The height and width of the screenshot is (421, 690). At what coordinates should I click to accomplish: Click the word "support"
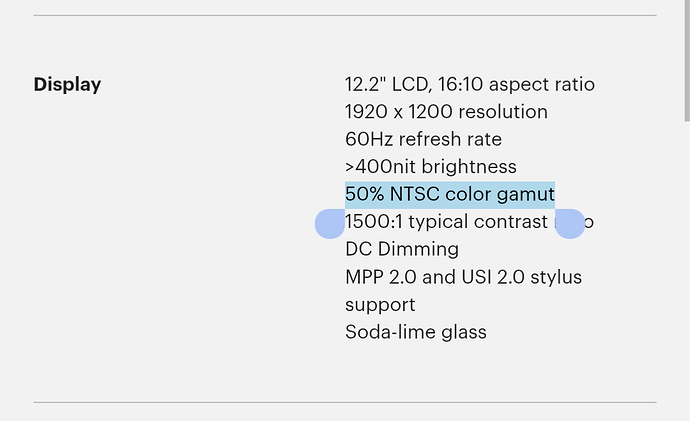380,305
